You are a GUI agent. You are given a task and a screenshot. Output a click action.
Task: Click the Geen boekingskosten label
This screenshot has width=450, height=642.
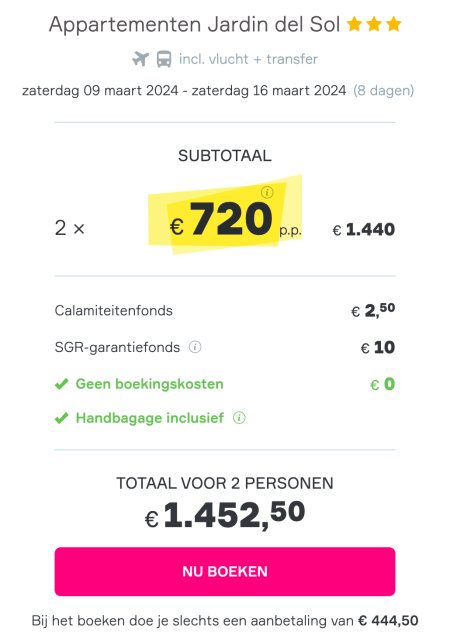[x=149, y=384]
